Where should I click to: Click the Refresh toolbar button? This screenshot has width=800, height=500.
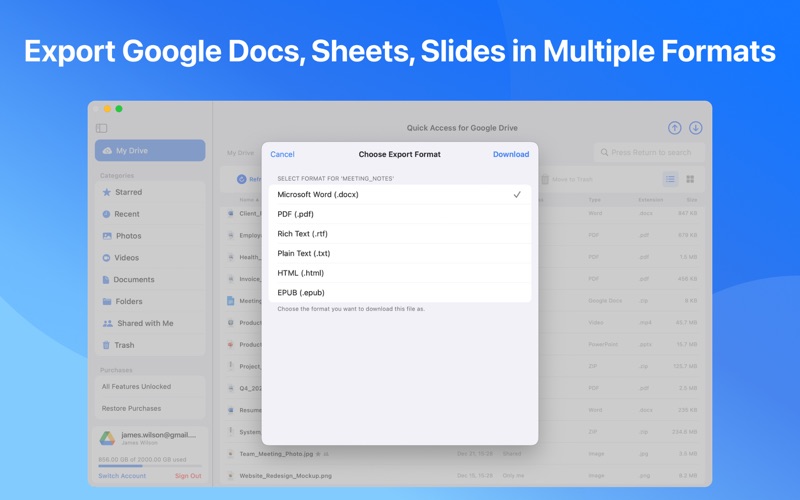[x=248, y=179]
